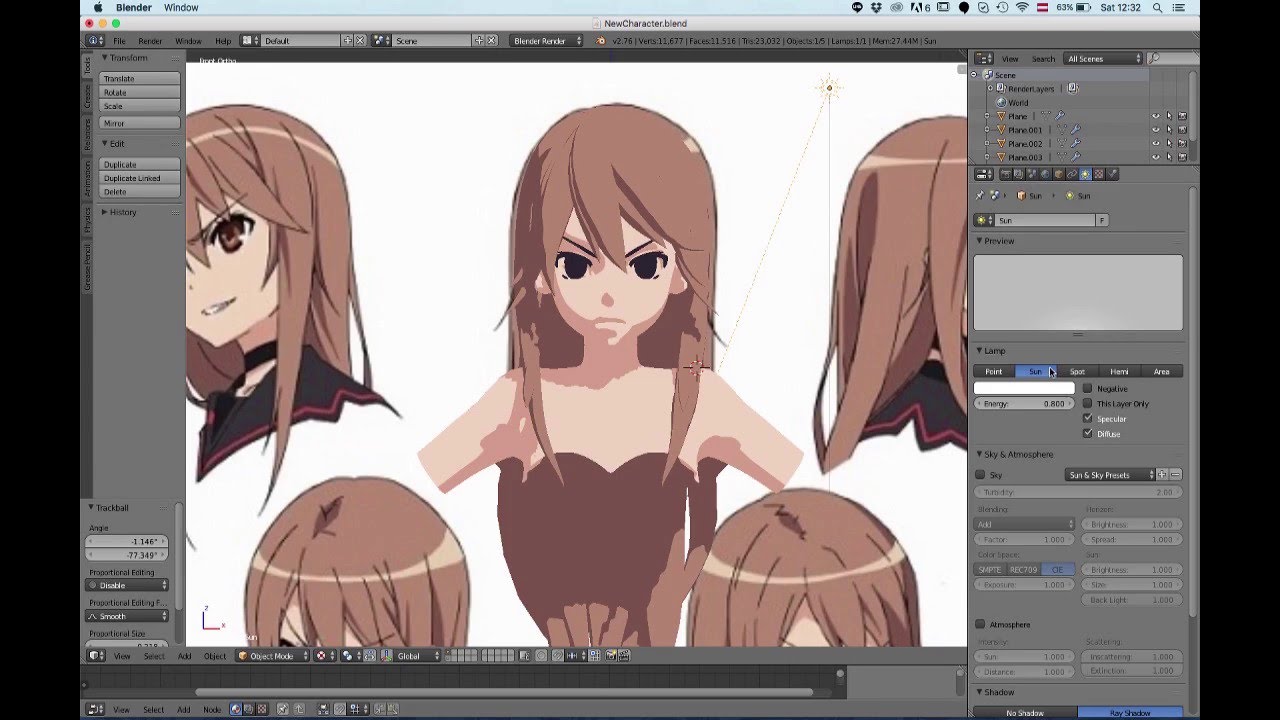The image size is (1280, 720).
Task: Open the Render properties tab icon
Action: click(x=1006, y=174)
